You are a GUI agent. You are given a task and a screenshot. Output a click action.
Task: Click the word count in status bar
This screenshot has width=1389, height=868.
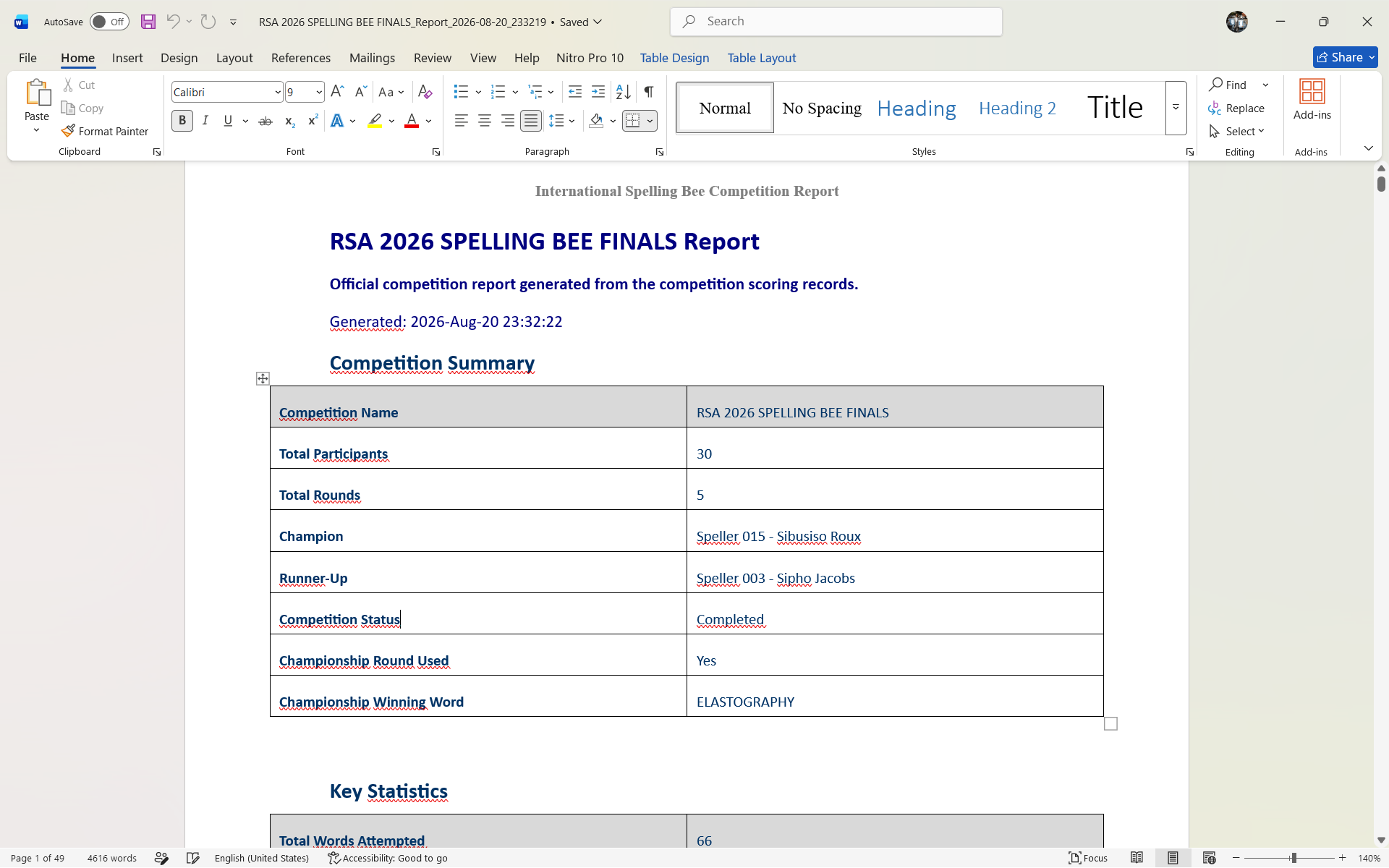tap(112, 858)
